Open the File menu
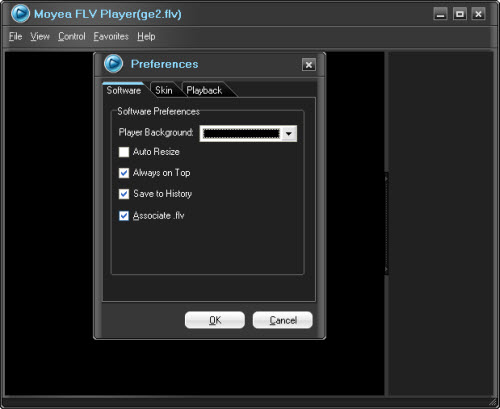Viewport: 500px width, 409px height. tap(15, 36)
